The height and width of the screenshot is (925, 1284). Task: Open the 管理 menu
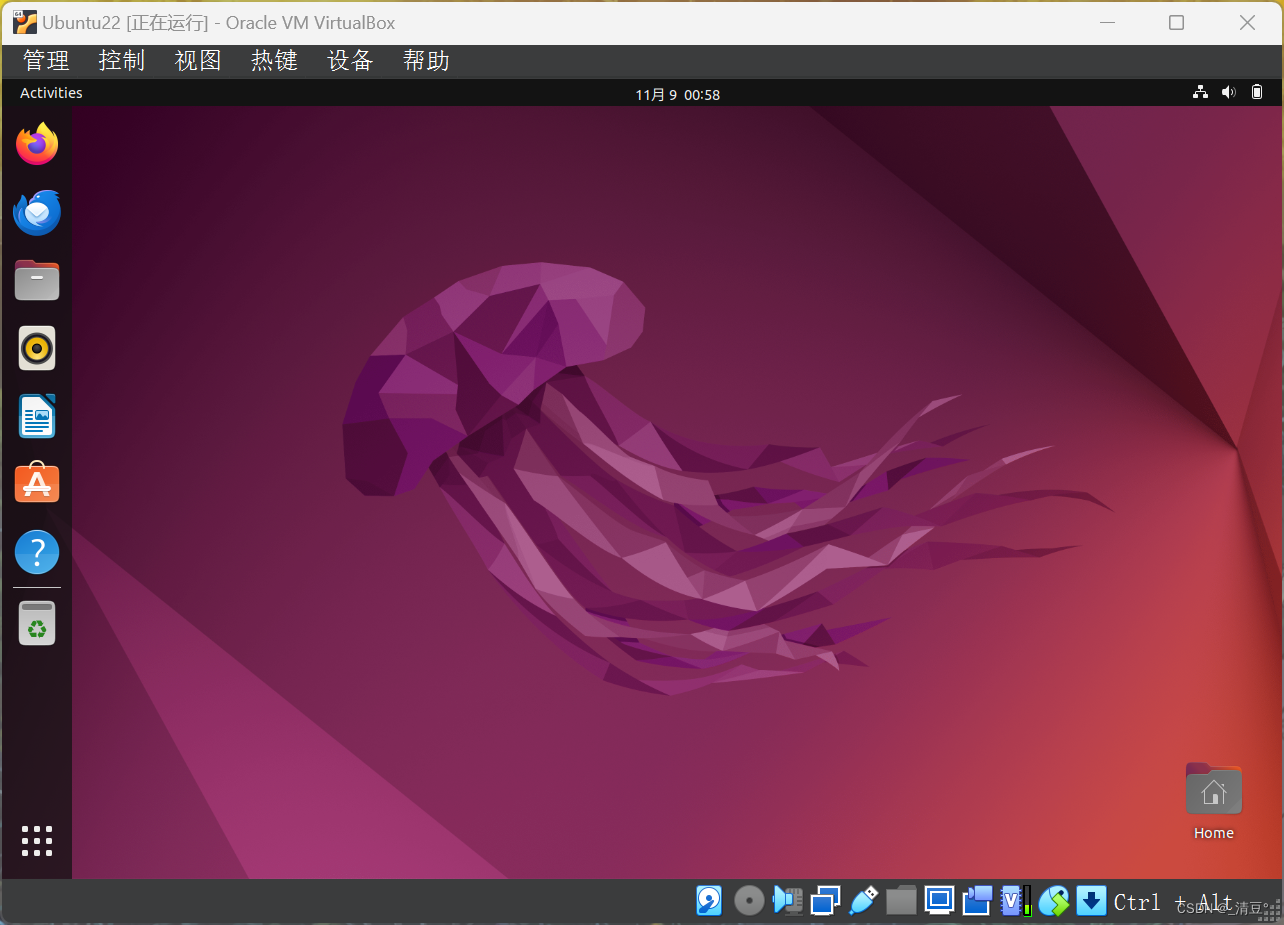click(x=46, y=61)
